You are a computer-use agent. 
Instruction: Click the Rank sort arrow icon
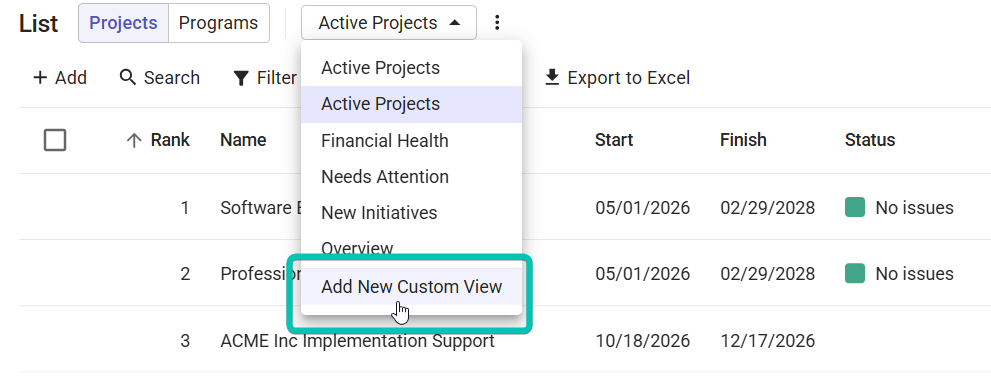[x=133, y=140]
